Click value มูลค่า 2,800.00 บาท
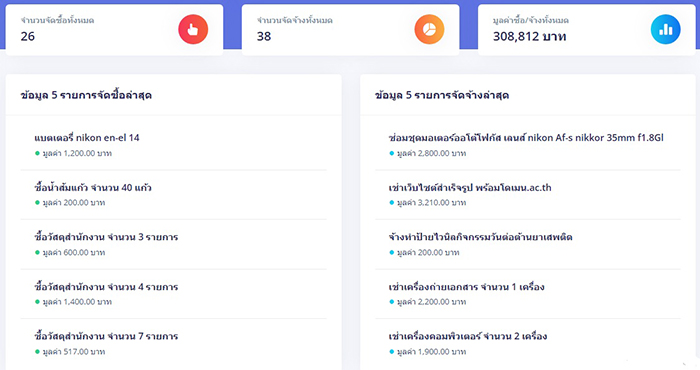700x370 pixels. pyautogui.click(x=431, y=154)
